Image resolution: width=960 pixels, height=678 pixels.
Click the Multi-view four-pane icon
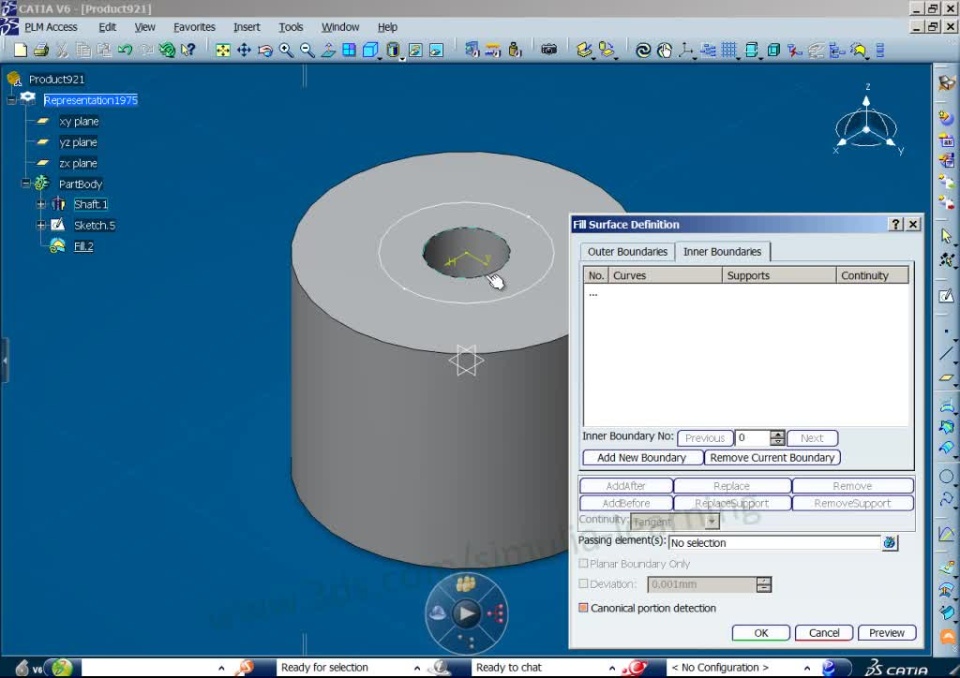coord(349,50)
